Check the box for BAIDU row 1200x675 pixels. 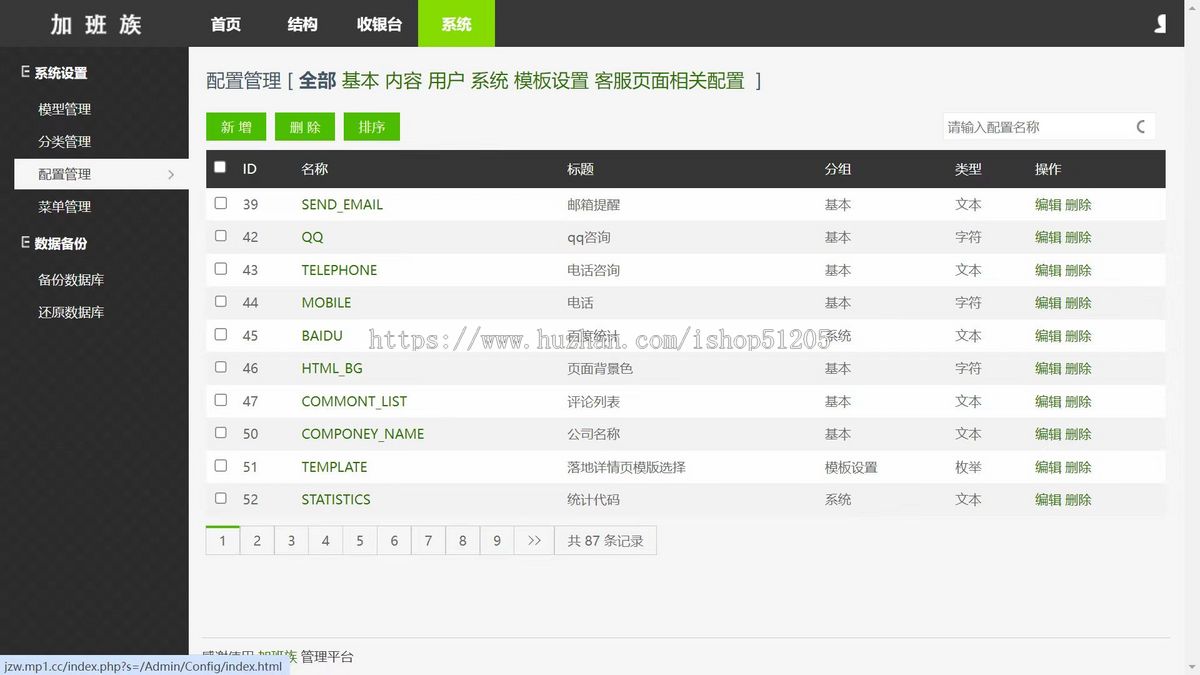tap(220, 334)
